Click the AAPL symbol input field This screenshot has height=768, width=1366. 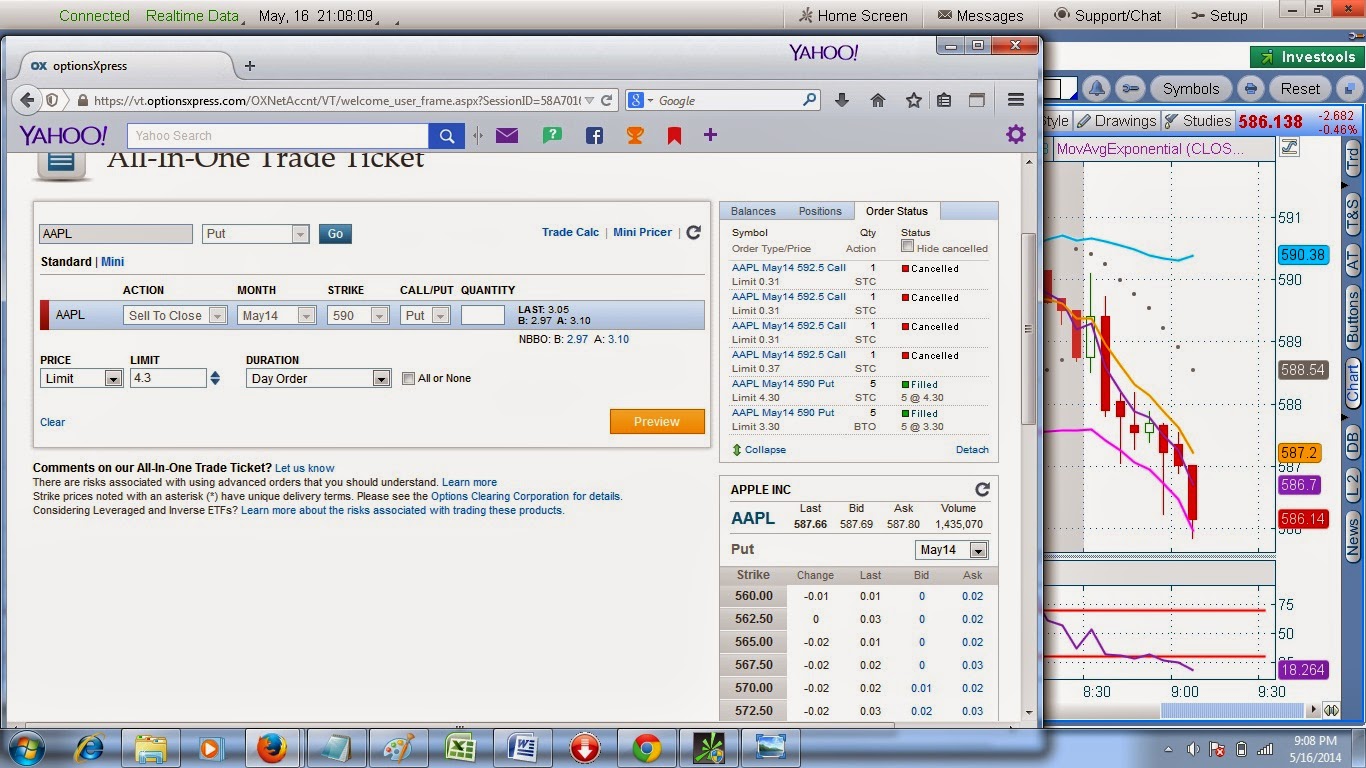click(x=116, y=234)
